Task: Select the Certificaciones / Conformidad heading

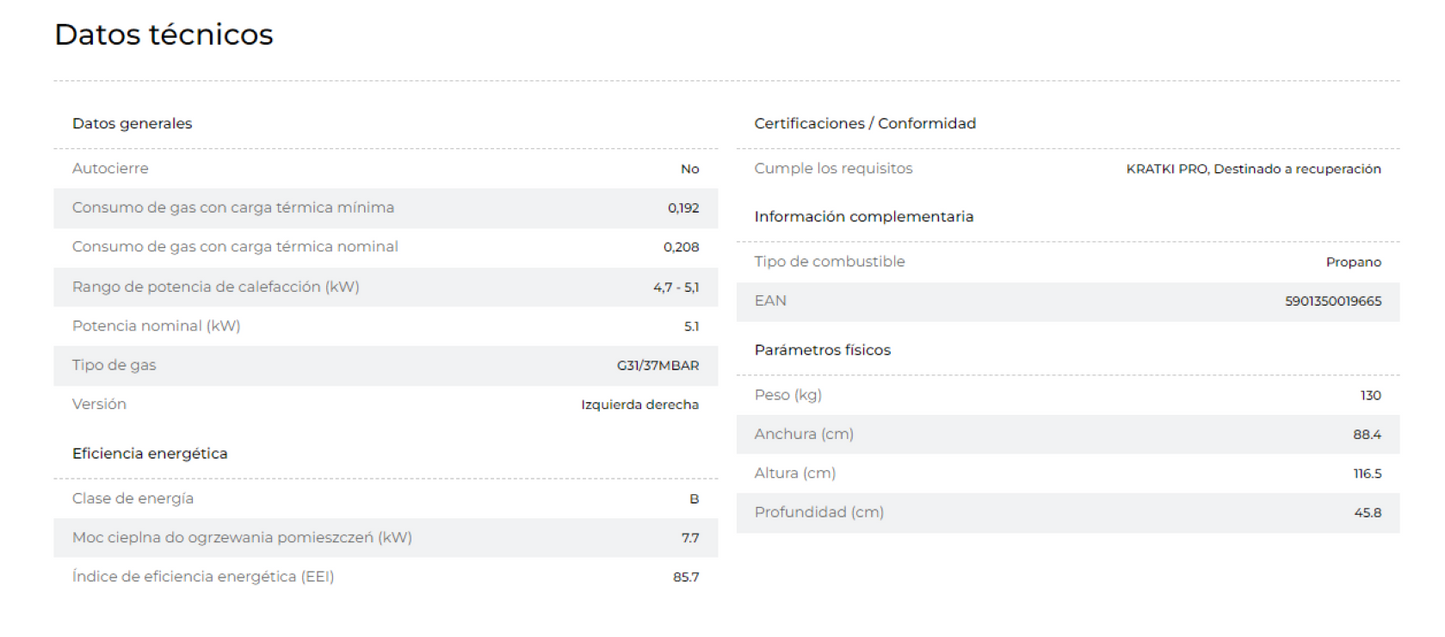Action: coord(865,124)
